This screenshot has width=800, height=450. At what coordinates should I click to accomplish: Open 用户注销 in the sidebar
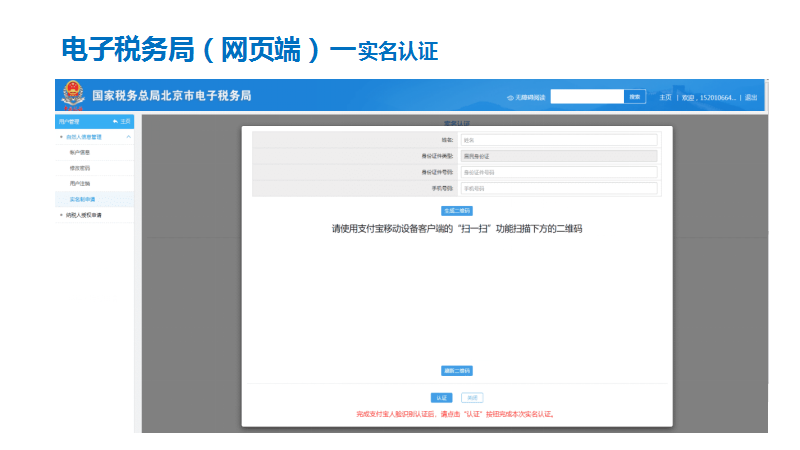(80, 183)
